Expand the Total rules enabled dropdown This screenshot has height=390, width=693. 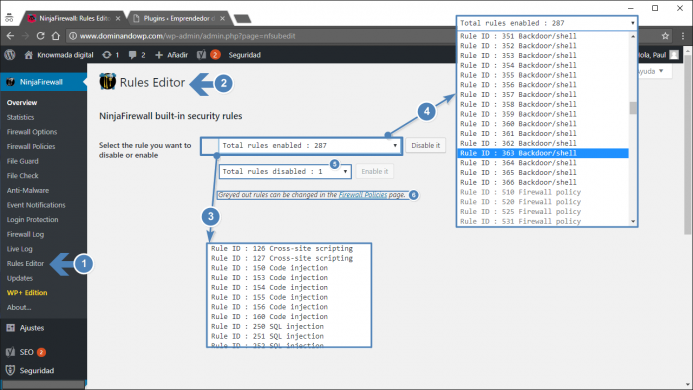pos(310,145)
